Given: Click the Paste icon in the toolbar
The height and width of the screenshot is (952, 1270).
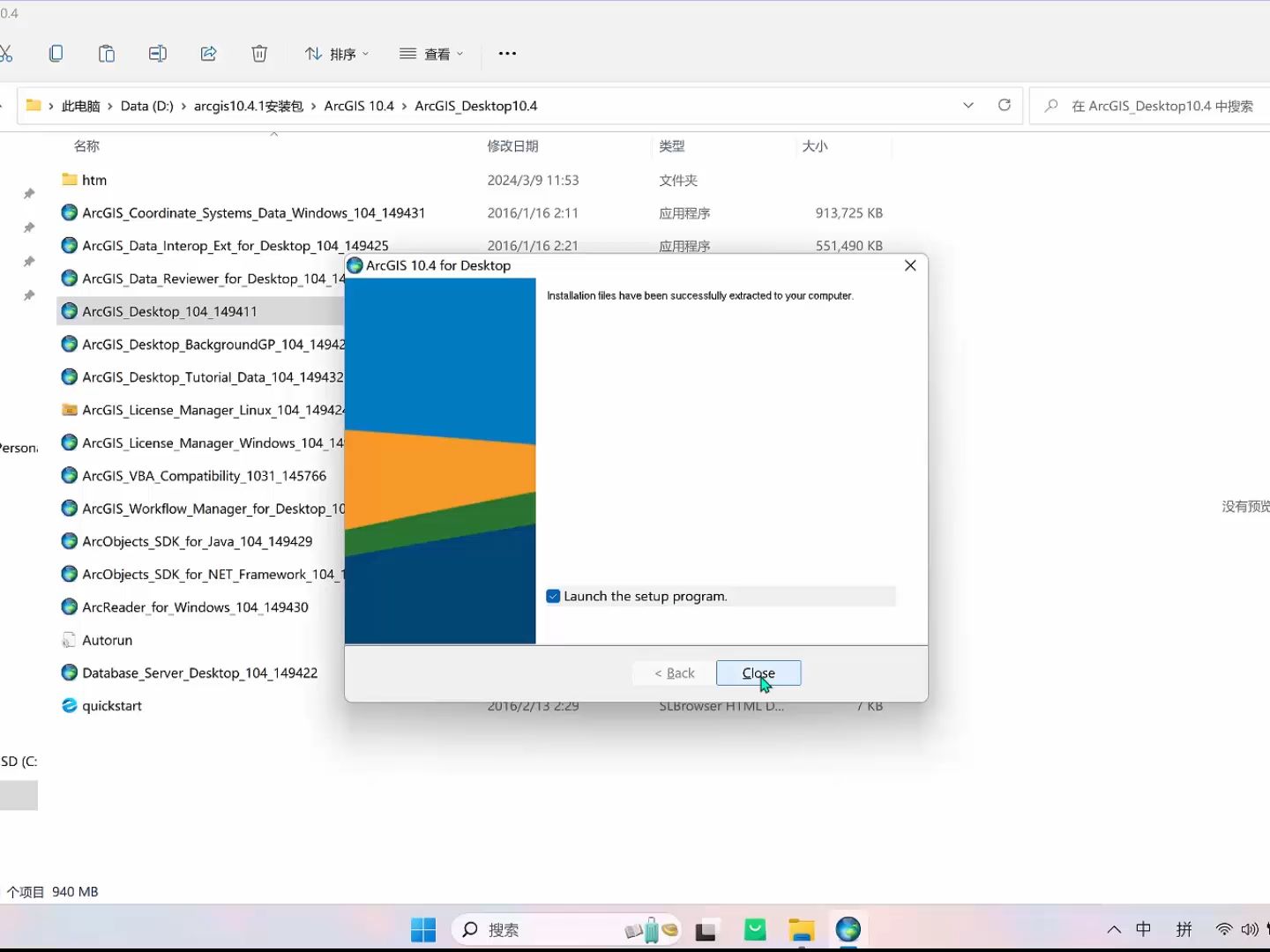Looking at the screenshot, I should pyautogui.click(x=107, y=53).
